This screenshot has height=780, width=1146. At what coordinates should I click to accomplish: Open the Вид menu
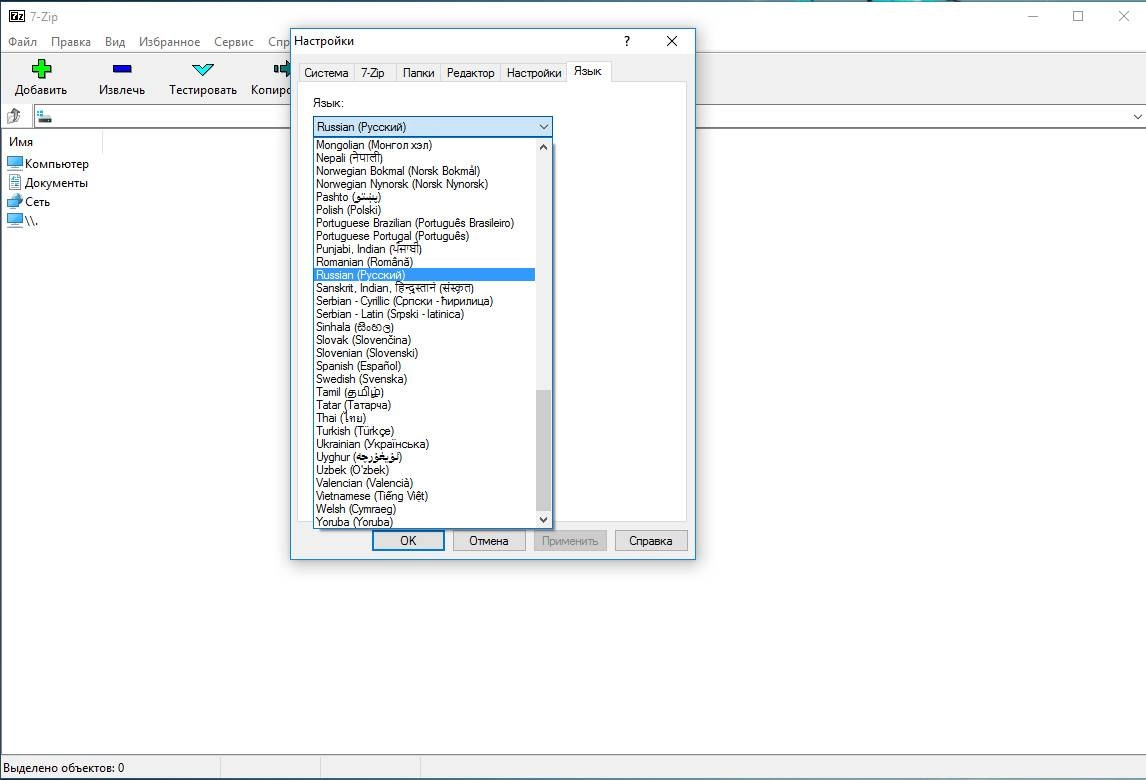click(115, 42)
